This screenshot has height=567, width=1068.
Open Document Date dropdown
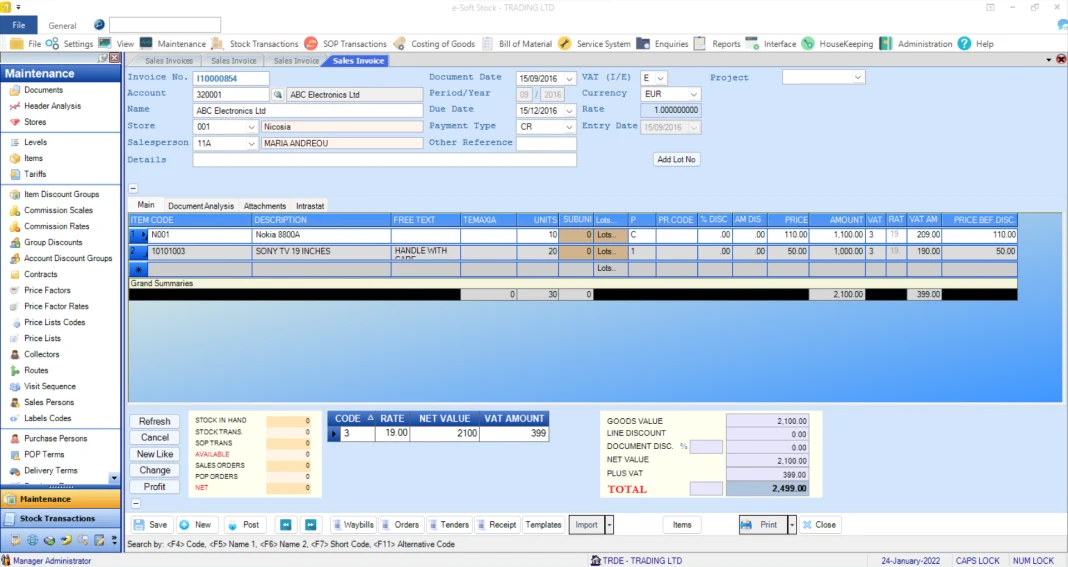click(569, 78)
